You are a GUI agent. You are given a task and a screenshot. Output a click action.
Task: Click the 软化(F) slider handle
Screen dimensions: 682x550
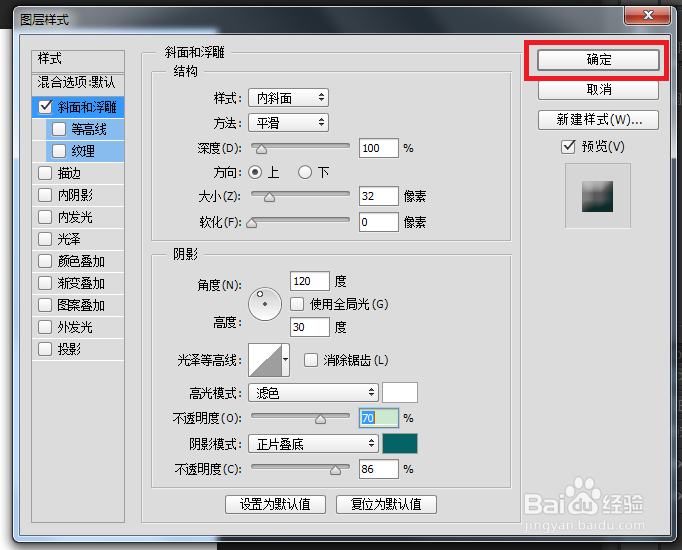[252, 223]
